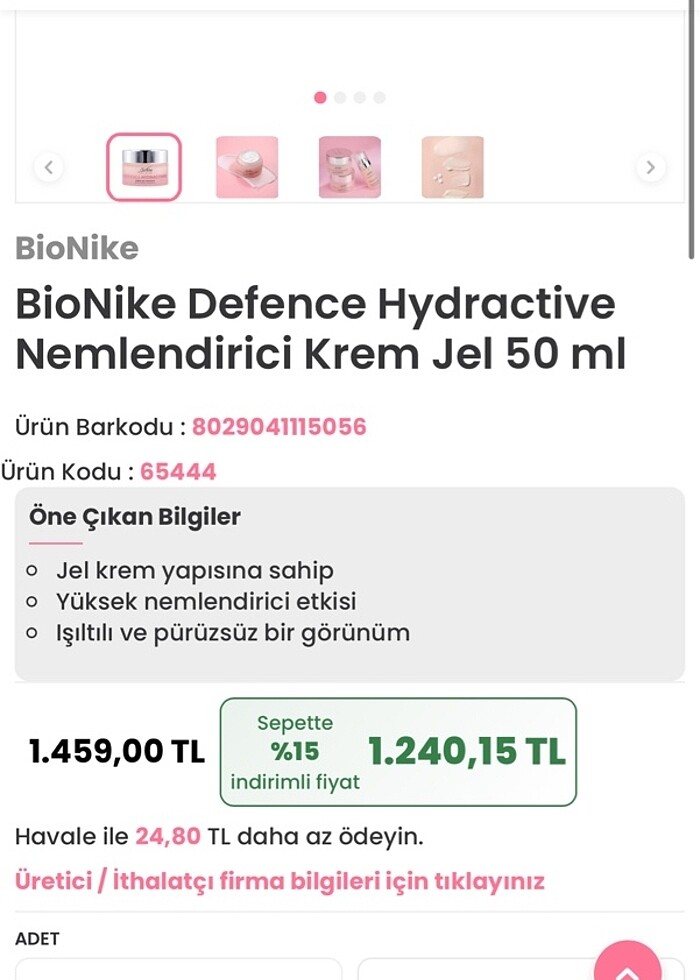This screenshot has width=700, height=980.
Task: Click the left carousel arrow
Action: coord(49,167)
